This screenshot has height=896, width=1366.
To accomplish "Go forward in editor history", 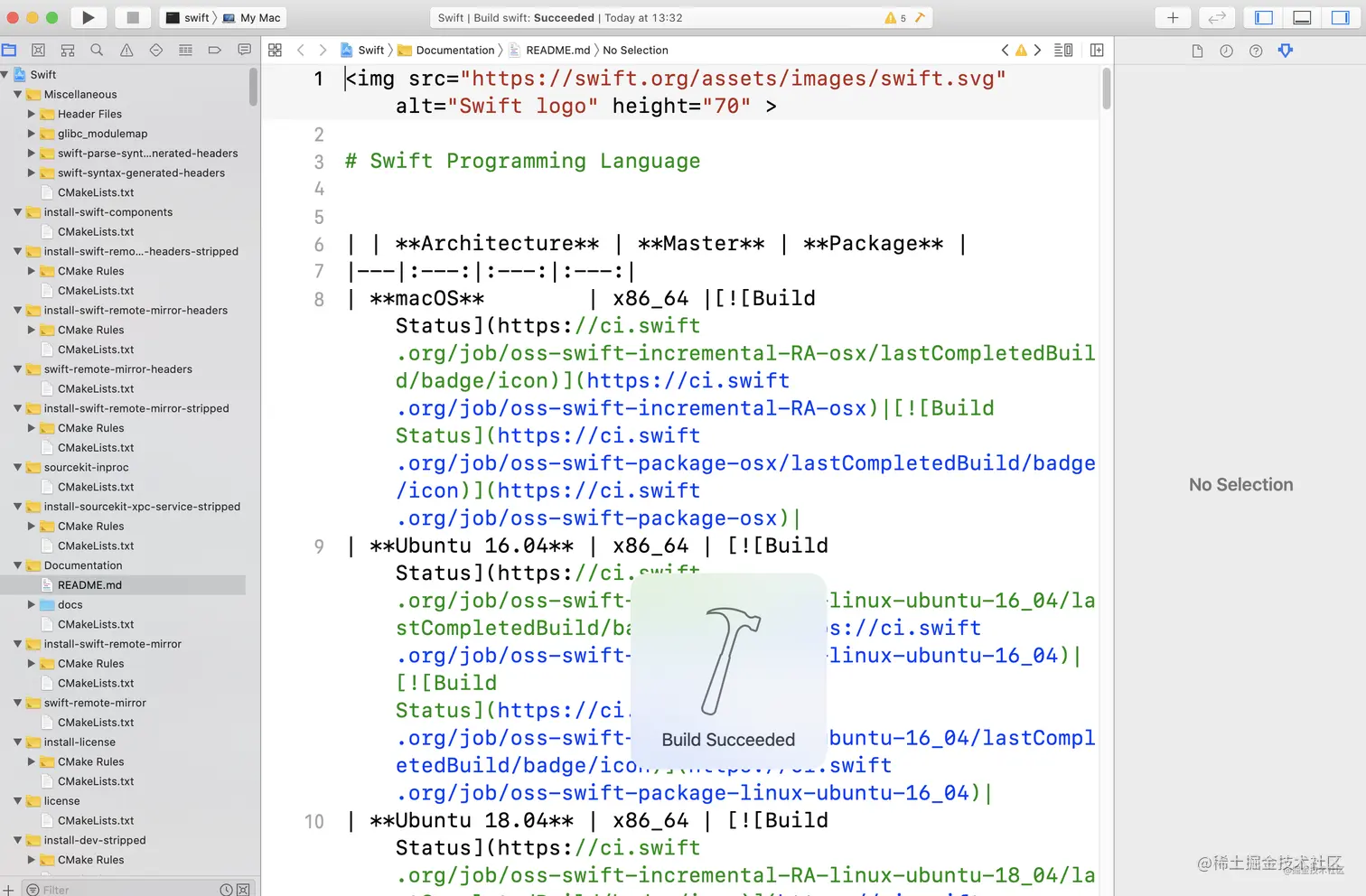I will coord(323,51).
